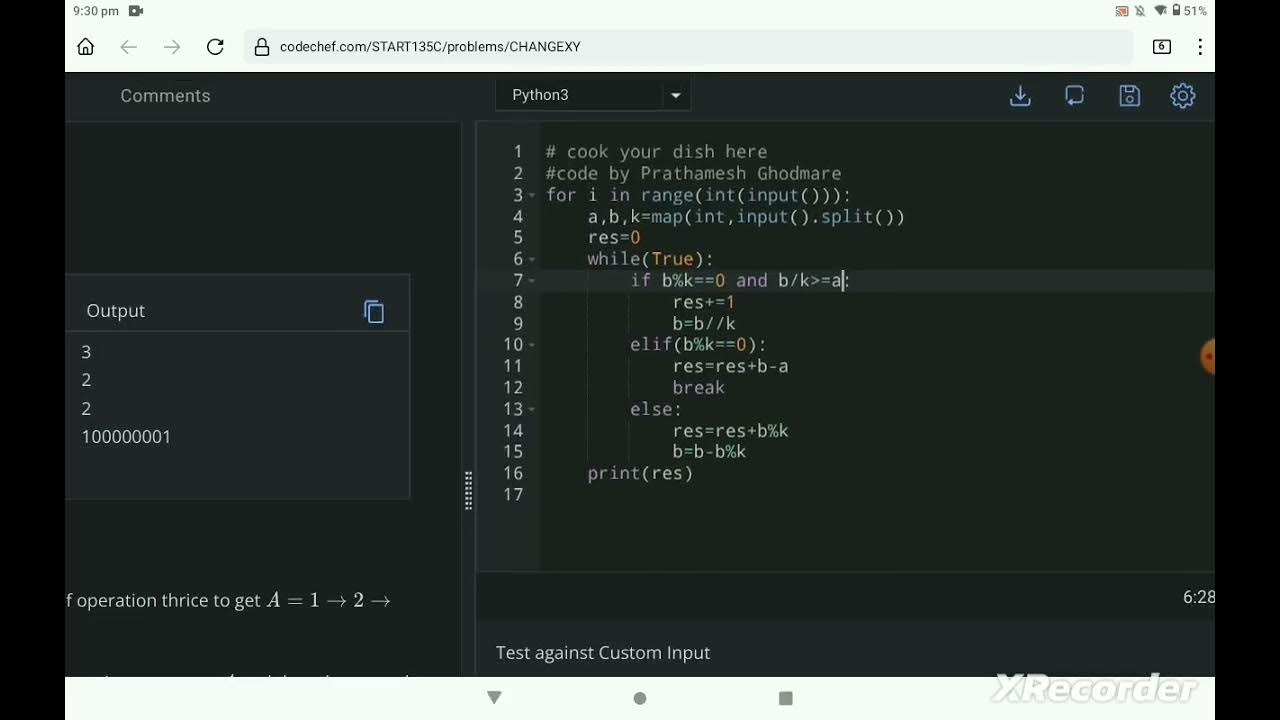Tap the Android recents square button

(x=786, y=698)
